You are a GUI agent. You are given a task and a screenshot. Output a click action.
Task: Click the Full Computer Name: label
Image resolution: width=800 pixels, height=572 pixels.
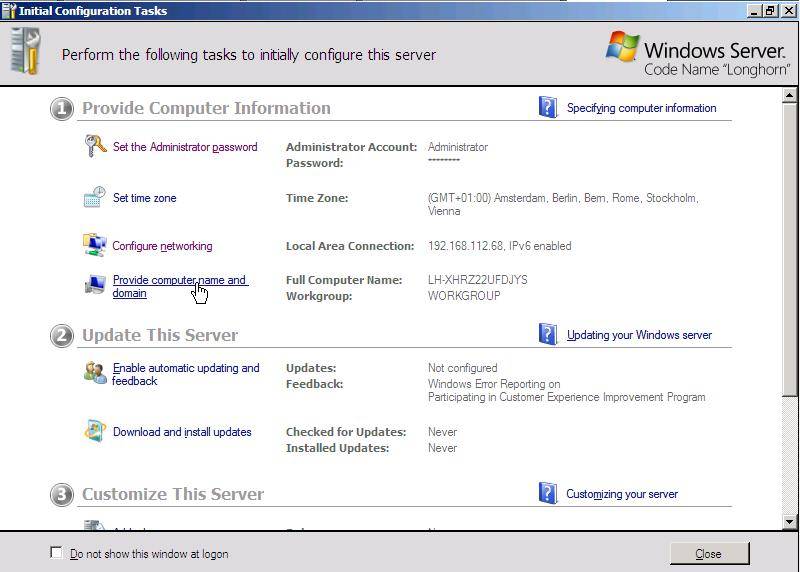(344, 280)
